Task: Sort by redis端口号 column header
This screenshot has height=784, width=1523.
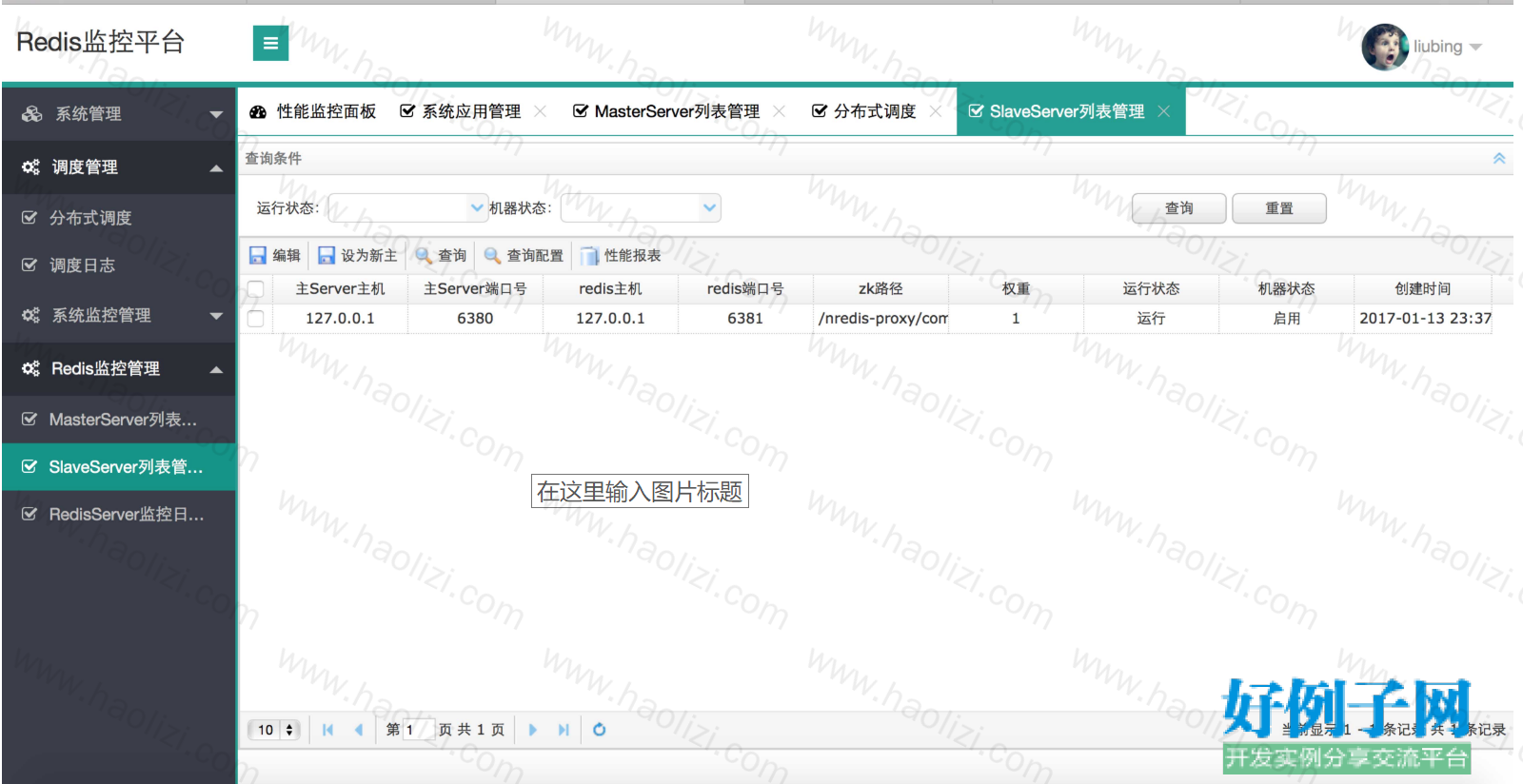Action: [745, 288]
